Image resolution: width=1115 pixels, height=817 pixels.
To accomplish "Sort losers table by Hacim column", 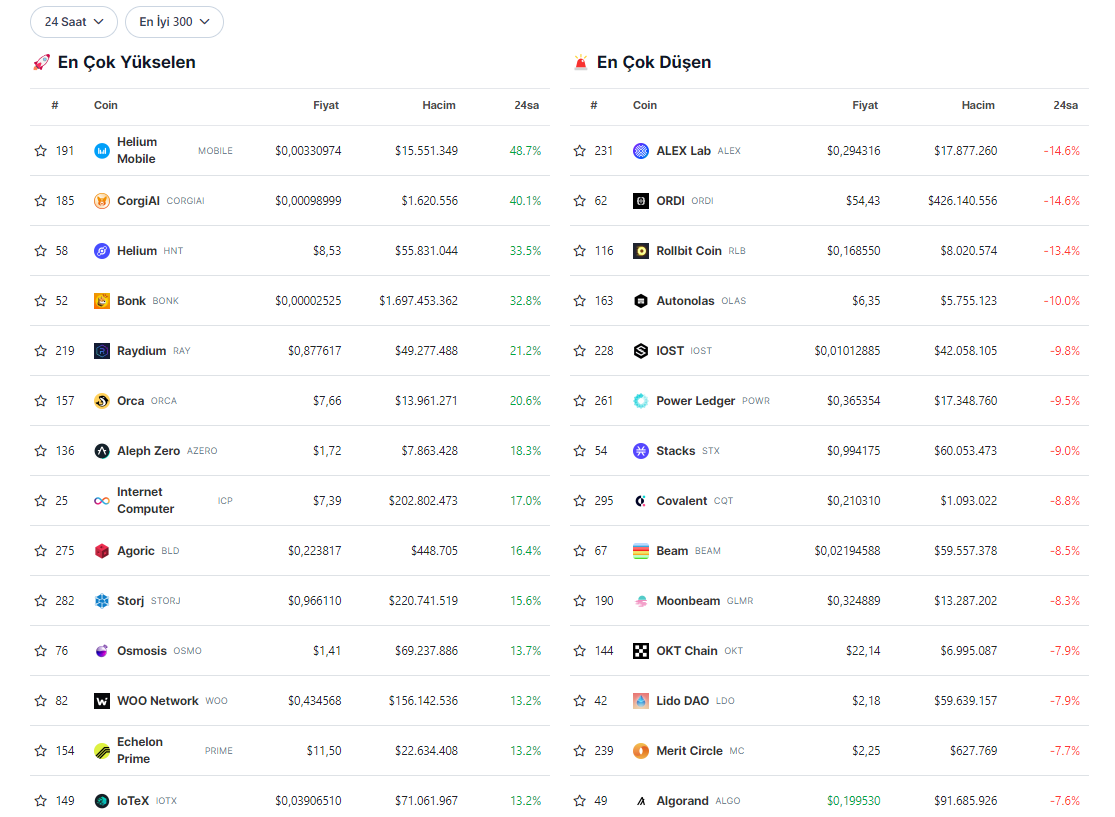I will click(978, 105).
